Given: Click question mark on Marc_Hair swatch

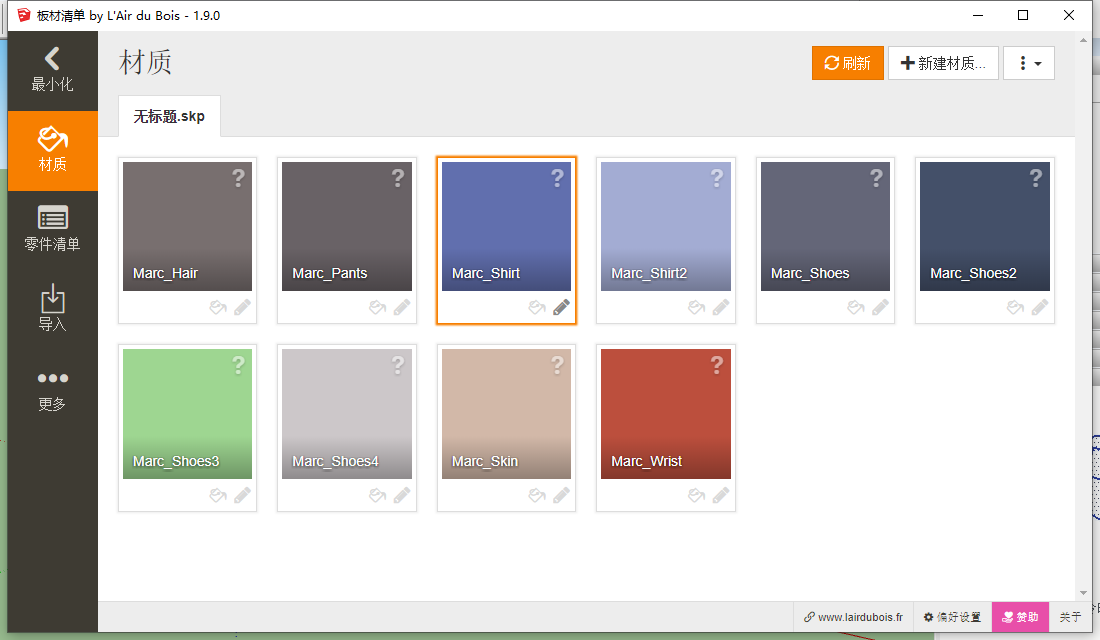Looking at the screenshot, I should tap(239, 178).
